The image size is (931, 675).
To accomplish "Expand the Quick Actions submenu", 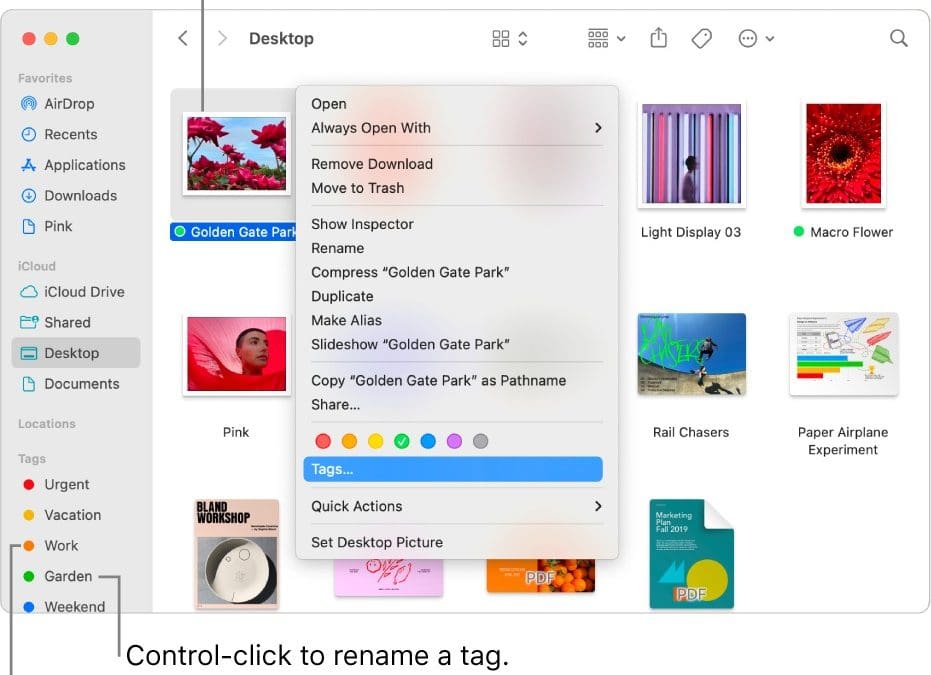I will (598, 506).
